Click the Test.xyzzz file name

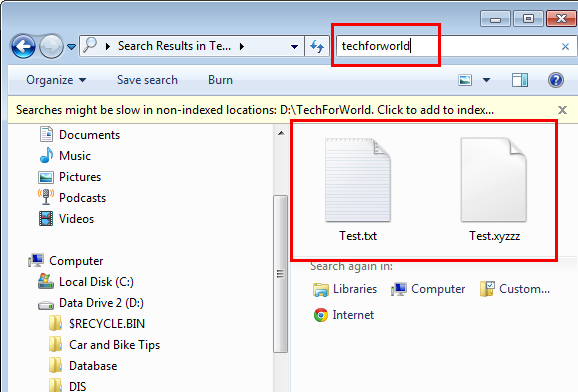click(x=494, y=236)
